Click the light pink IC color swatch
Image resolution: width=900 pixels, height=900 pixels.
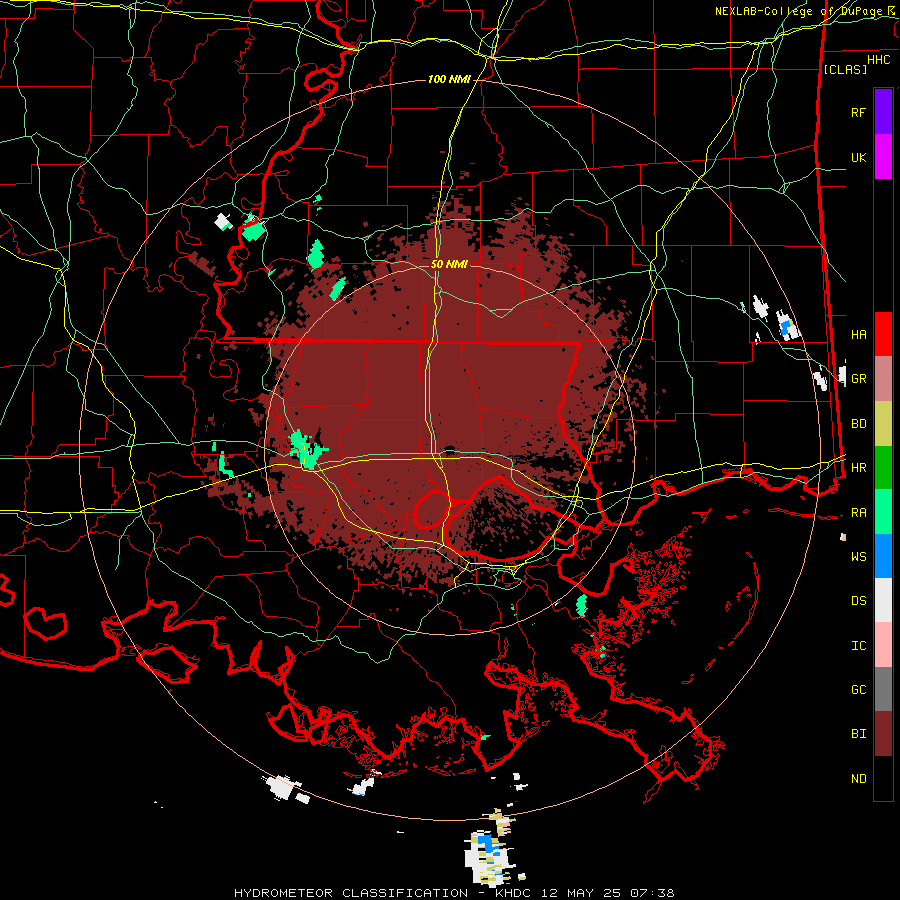(x=883, y=645)
